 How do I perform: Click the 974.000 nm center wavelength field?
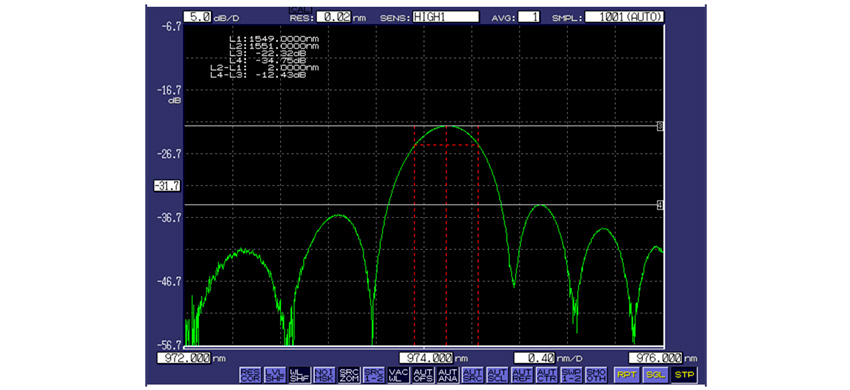pyautogui.click(x=426, y=358)
